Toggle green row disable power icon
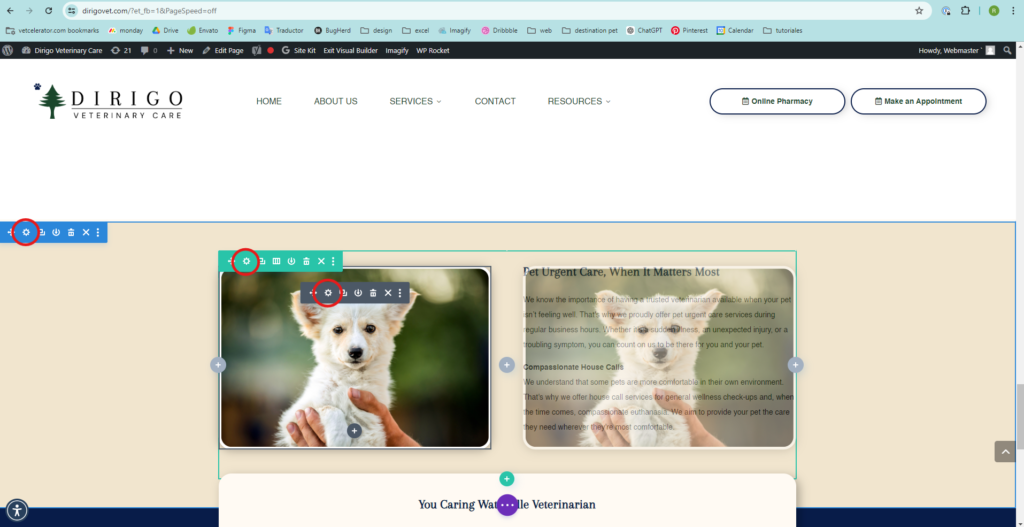This screenshot has height=527, width=1024. [291, 261]
